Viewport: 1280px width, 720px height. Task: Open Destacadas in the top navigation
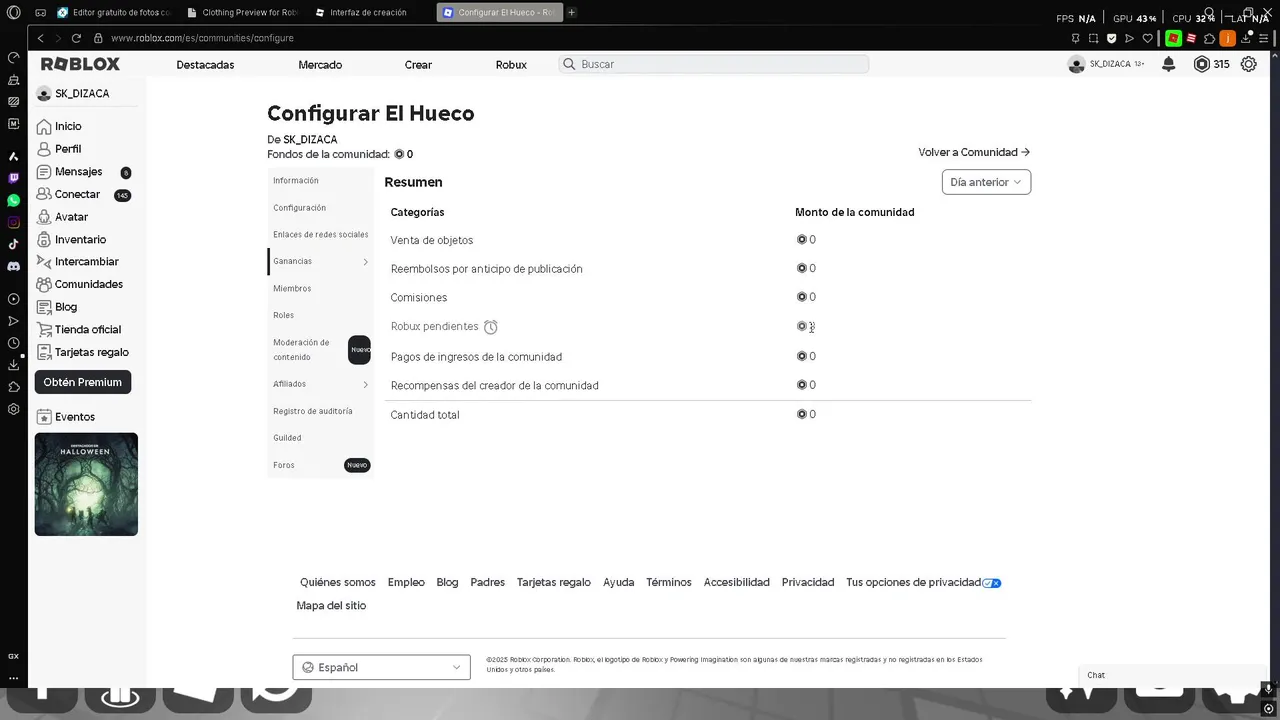tap(205, 65)
